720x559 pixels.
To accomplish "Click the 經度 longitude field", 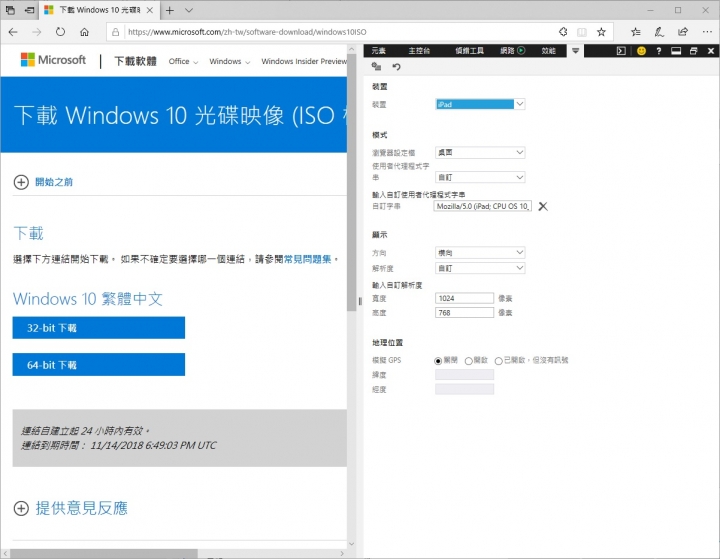I will click(x=464, y=389).
